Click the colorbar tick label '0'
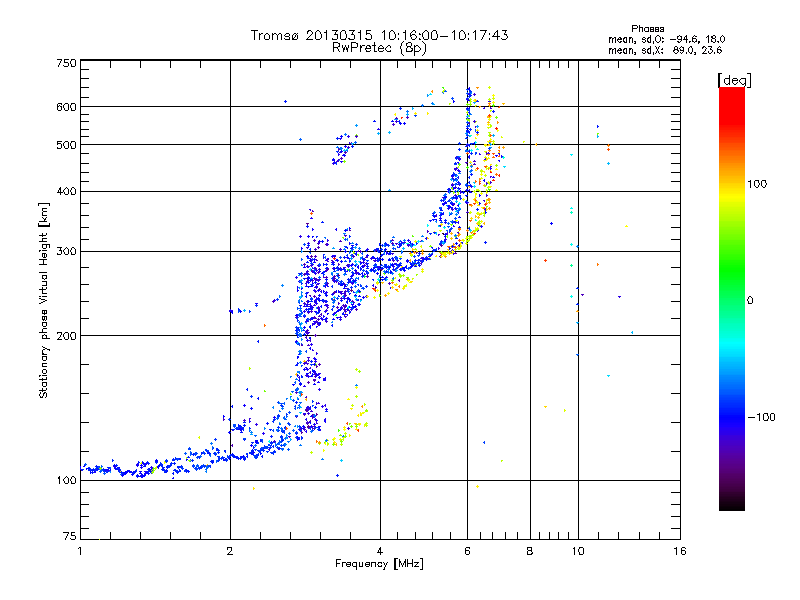This screenshot has height=600, width=800. coord(750,301)
